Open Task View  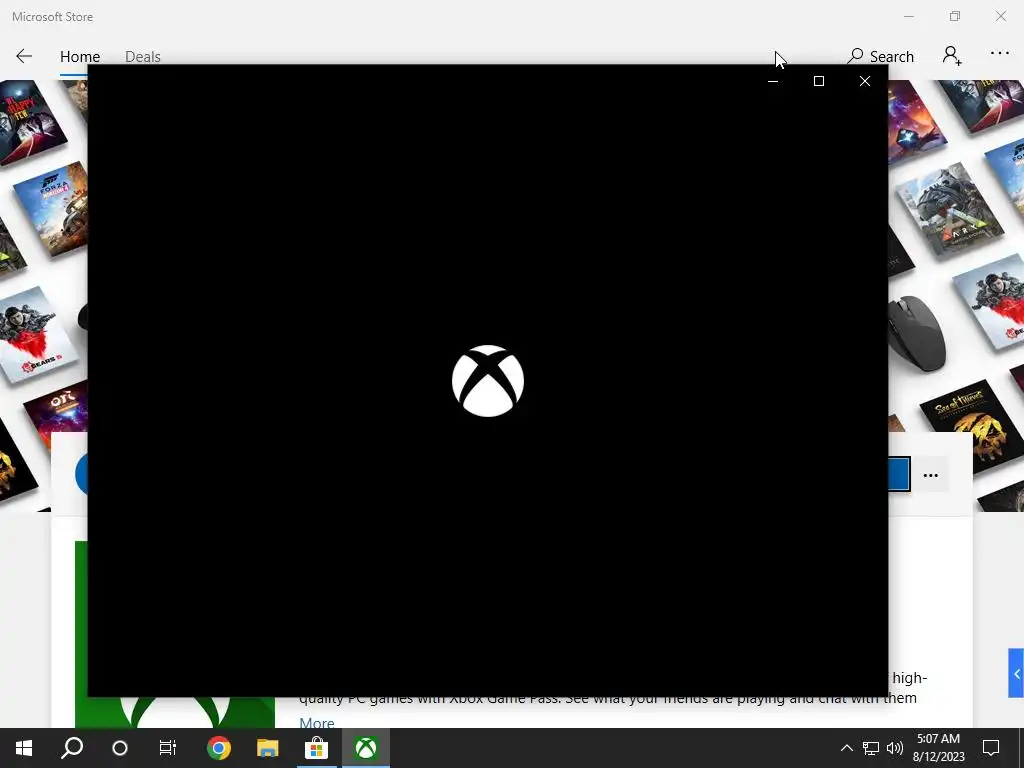pos(168,748)
